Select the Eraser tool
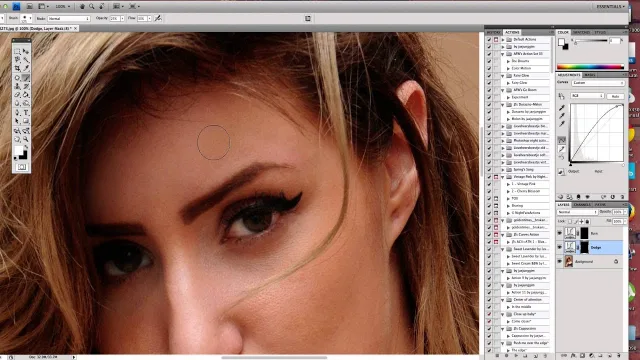The image size is (640, 360). click(17, 95)
